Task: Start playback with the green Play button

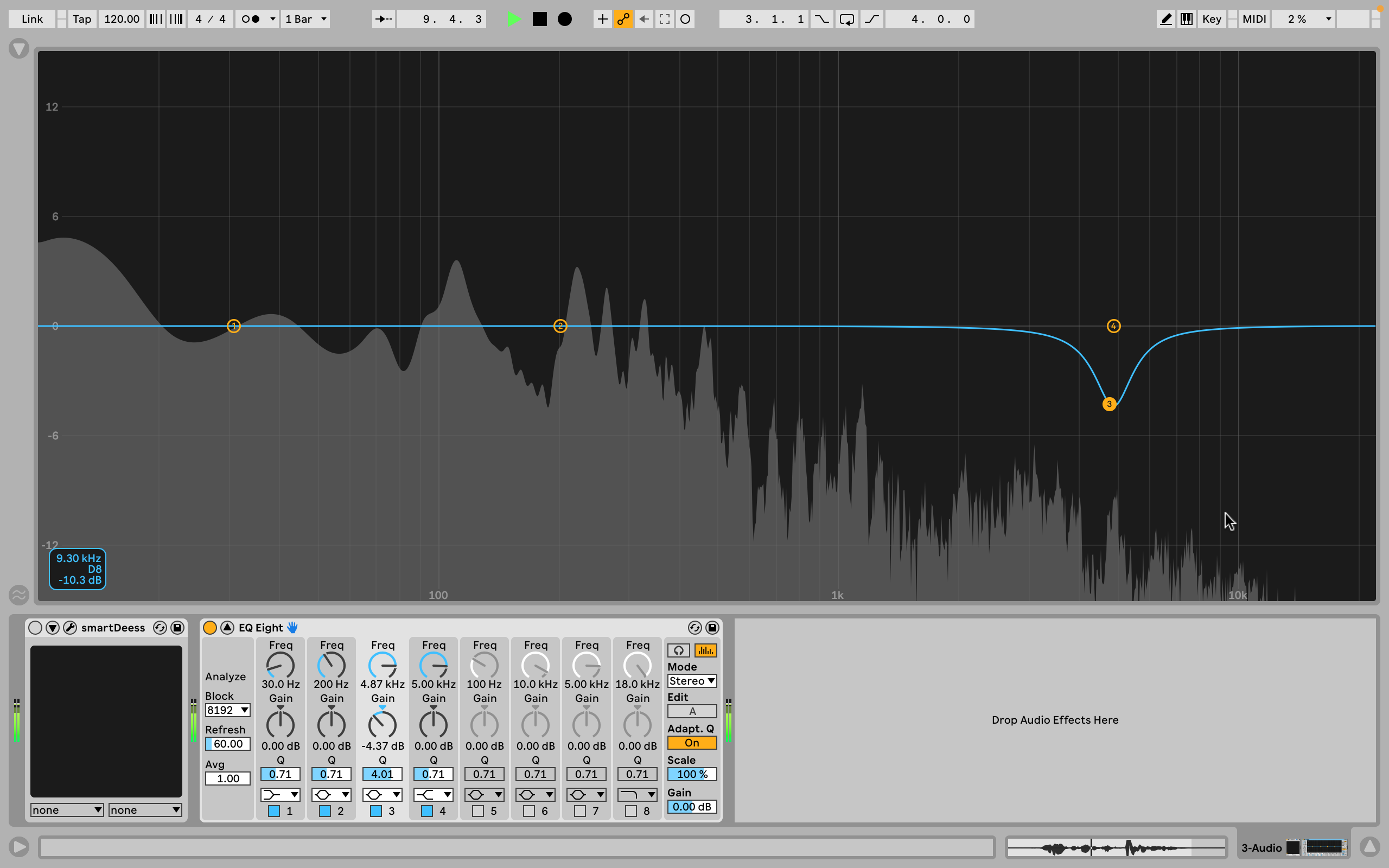Action: pyautogui.click(x=514, y=19)
